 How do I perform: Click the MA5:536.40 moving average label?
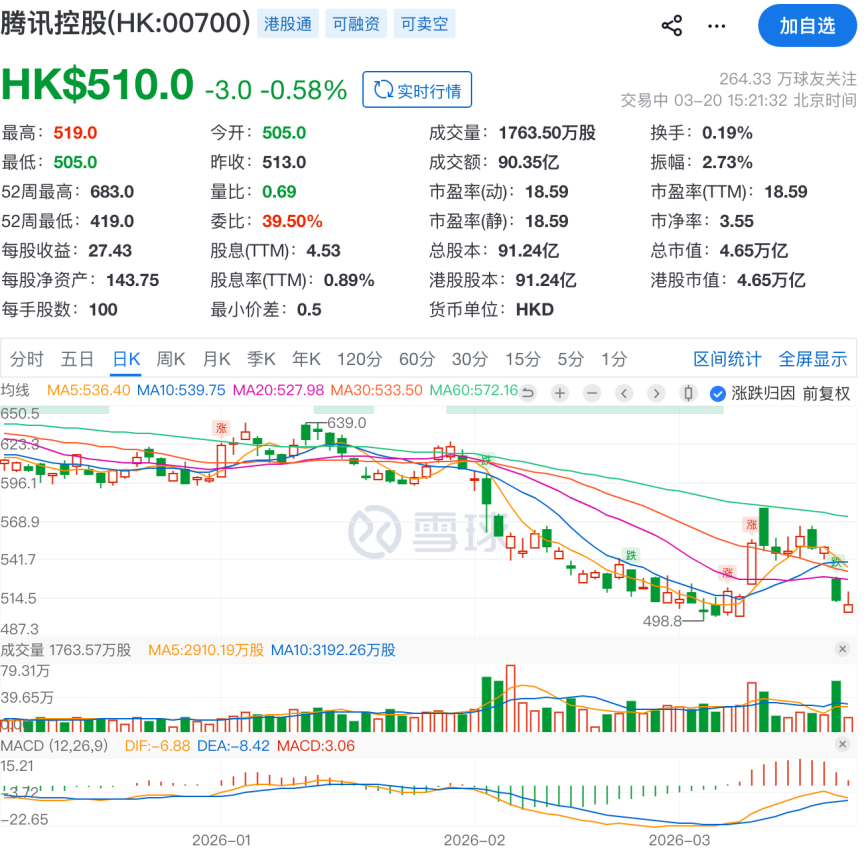pos(88,390)
